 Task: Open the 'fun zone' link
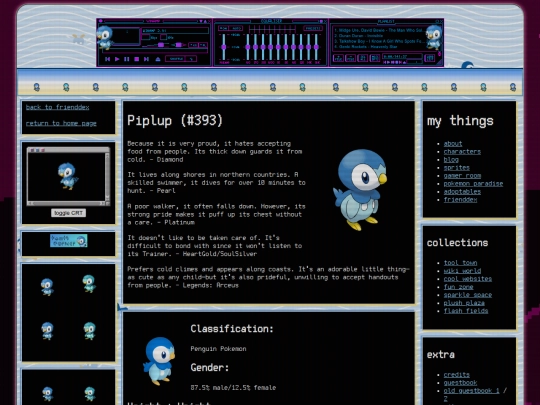(x=458, y=287)
